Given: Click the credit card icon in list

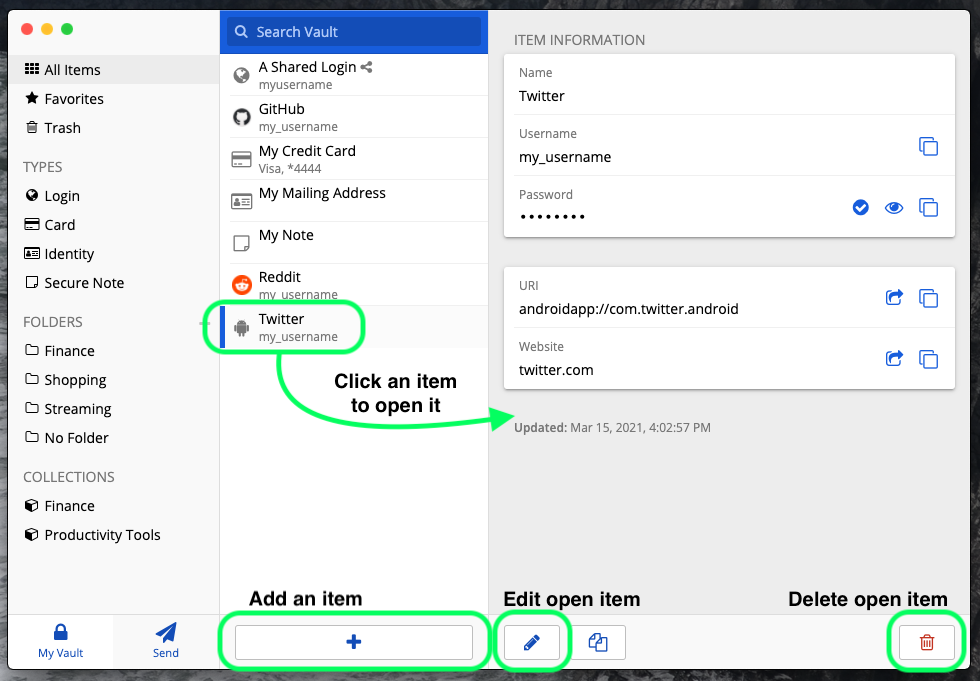Looking at the screenshot, I should (x=241, y=159).
